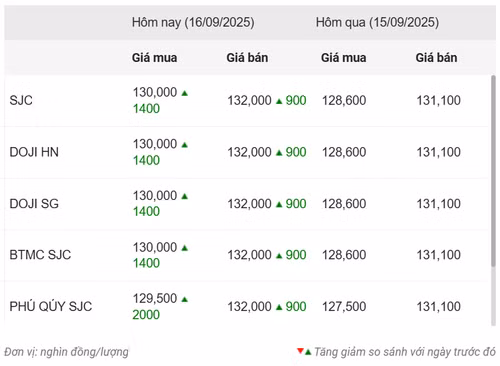Click the 1400 change value in BTMC SJC row
The image size is (500, 366).
pos(146,263)
